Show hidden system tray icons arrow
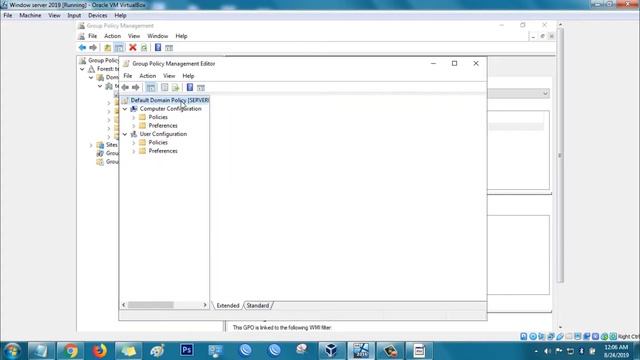This screenshot has height=360, width=640. (536, 351)
